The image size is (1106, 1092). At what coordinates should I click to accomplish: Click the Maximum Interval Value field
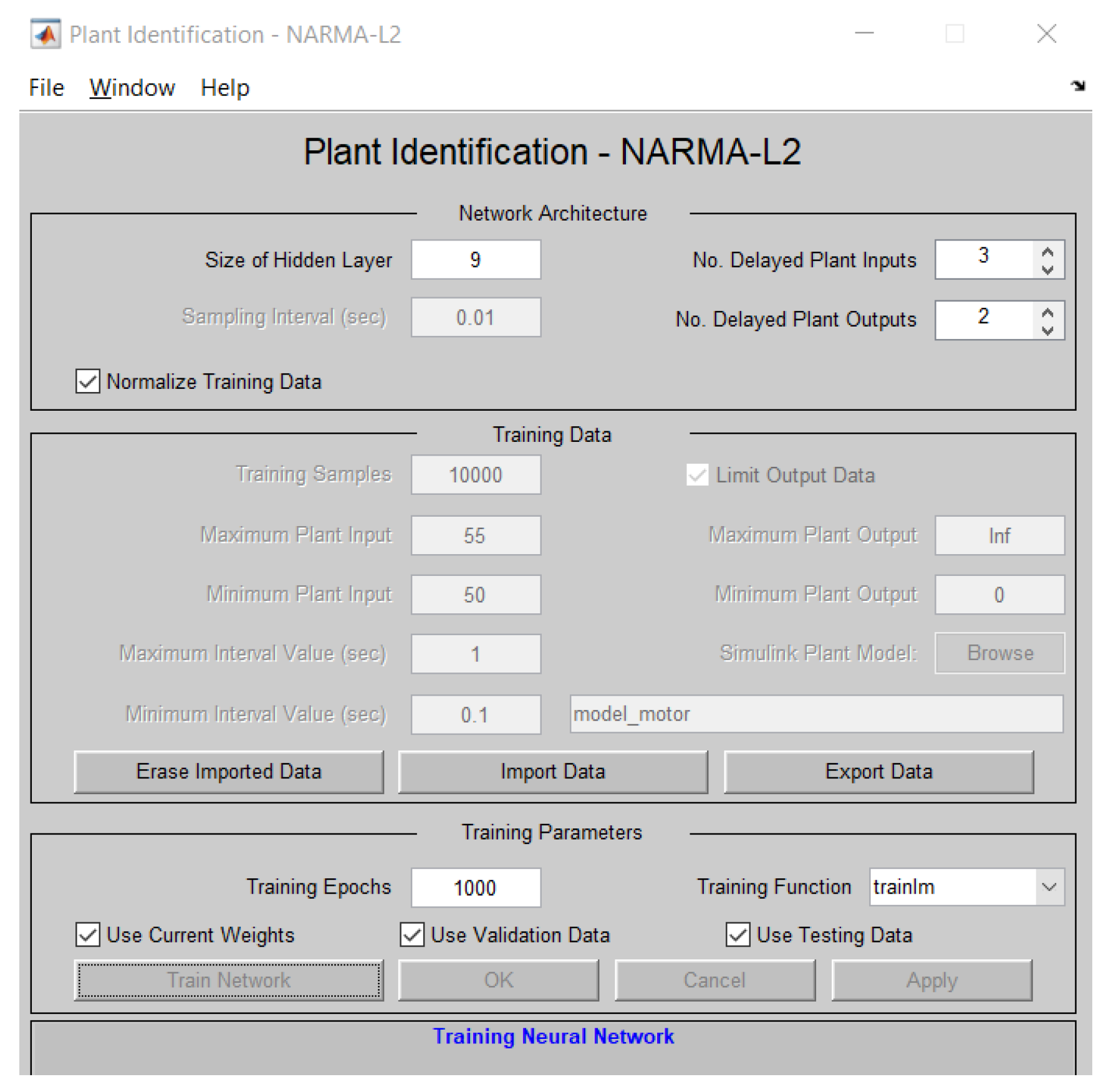(476, 654)
